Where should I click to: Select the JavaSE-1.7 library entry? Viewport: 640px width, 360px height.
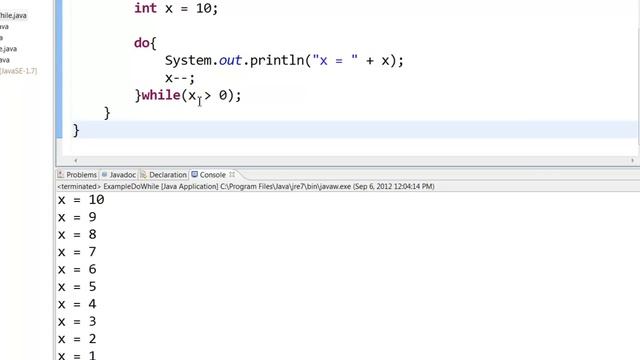pos(18,71)
